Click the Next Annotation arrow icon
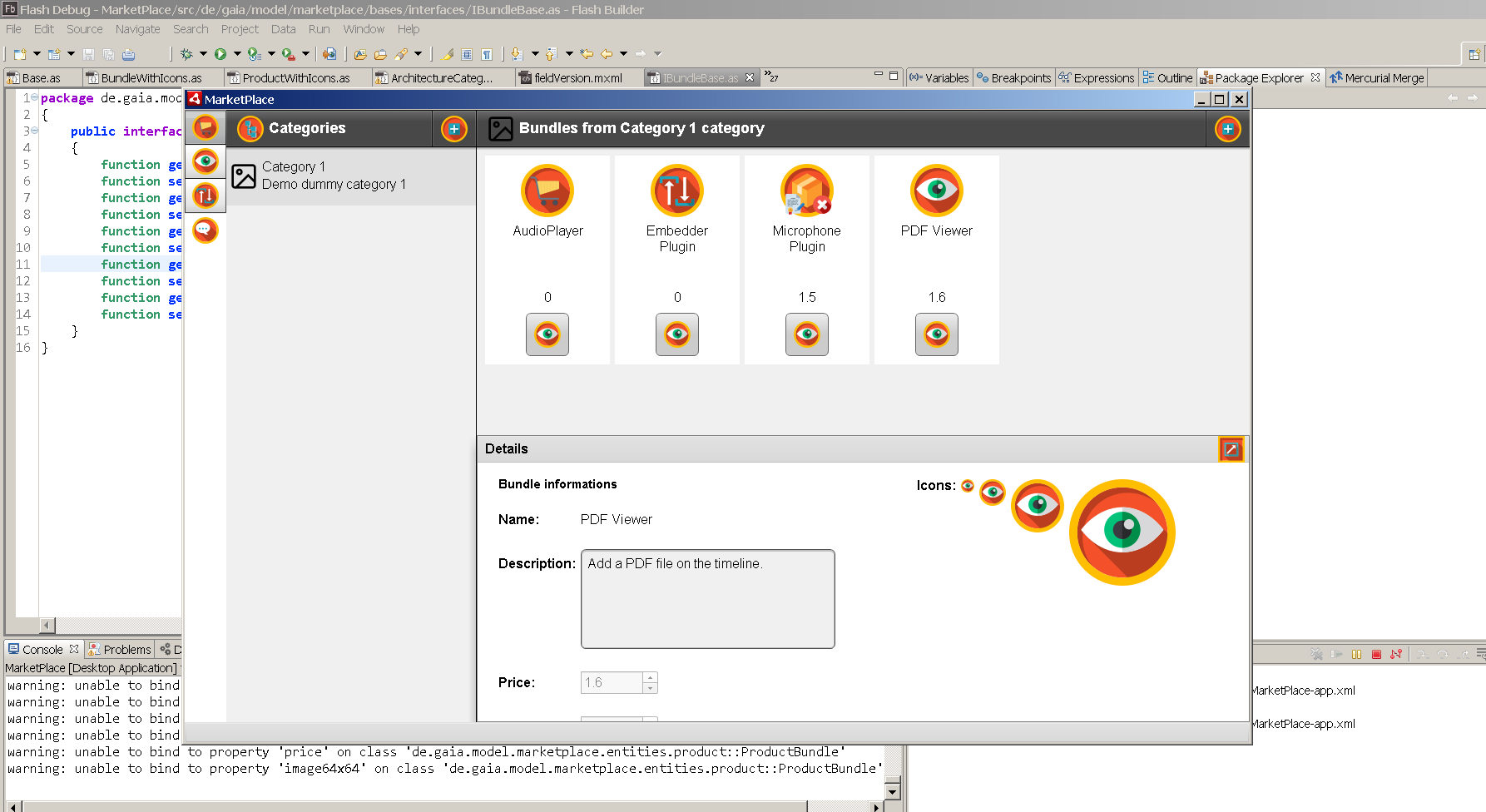The width and height of the screenshot is (1486, 812). (x=517, y=54)
